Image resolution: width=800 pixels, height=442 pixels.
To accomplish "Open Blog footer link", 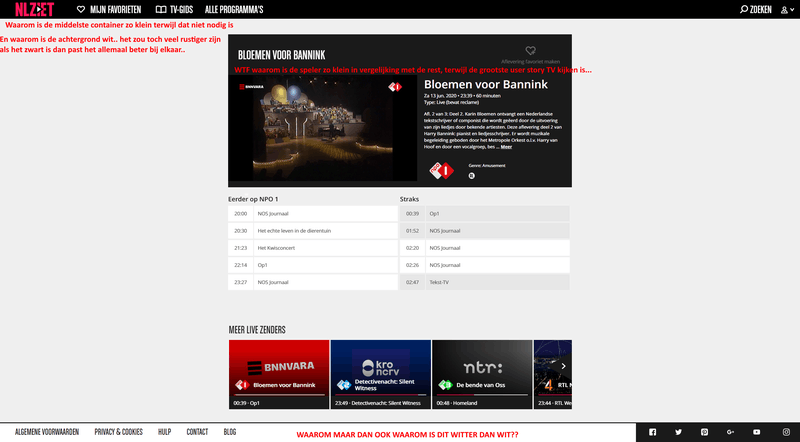I will tap(230, 432).
